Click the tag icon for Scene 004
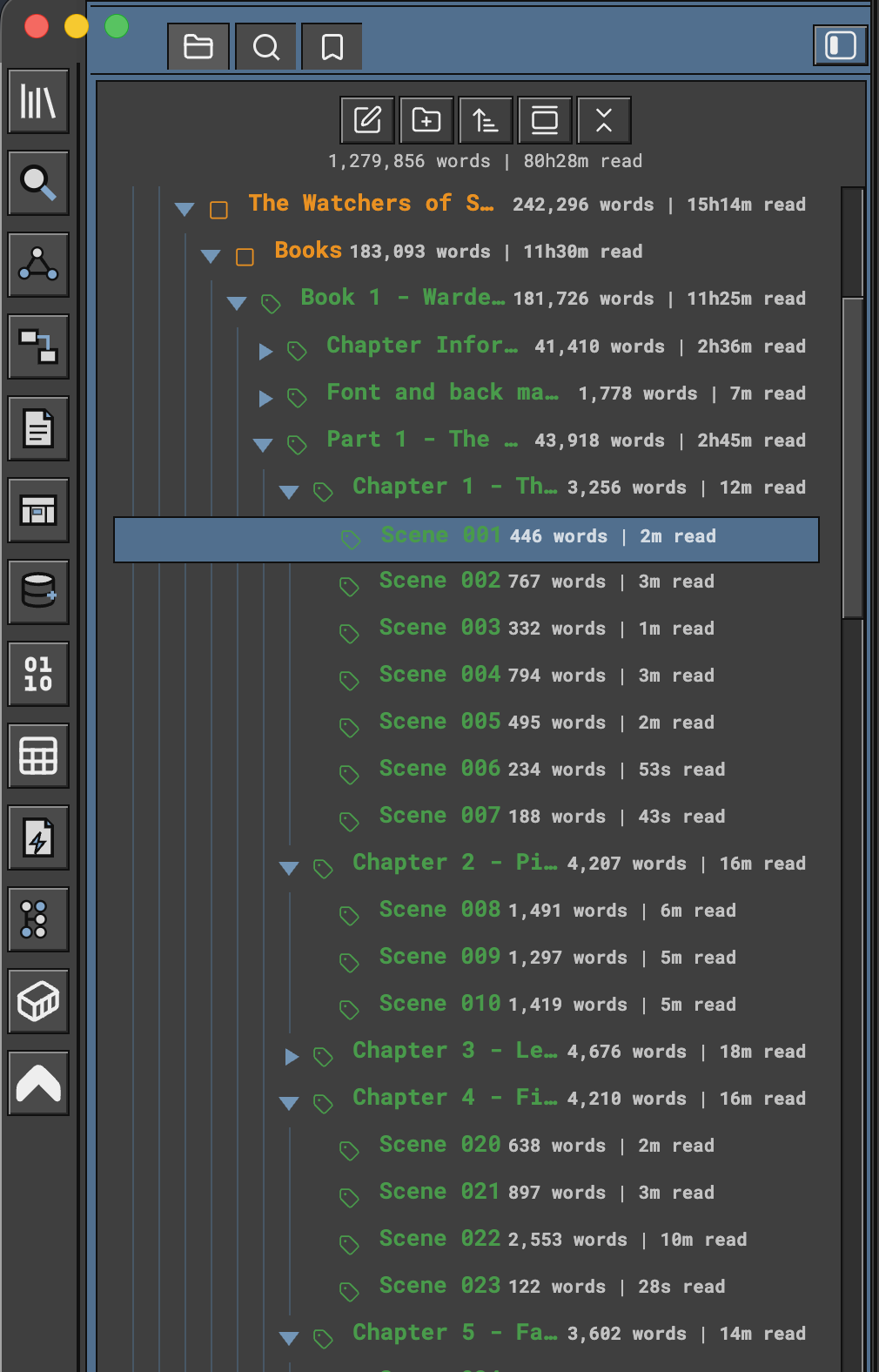879x1372 pixels. [x=349, y=680]
